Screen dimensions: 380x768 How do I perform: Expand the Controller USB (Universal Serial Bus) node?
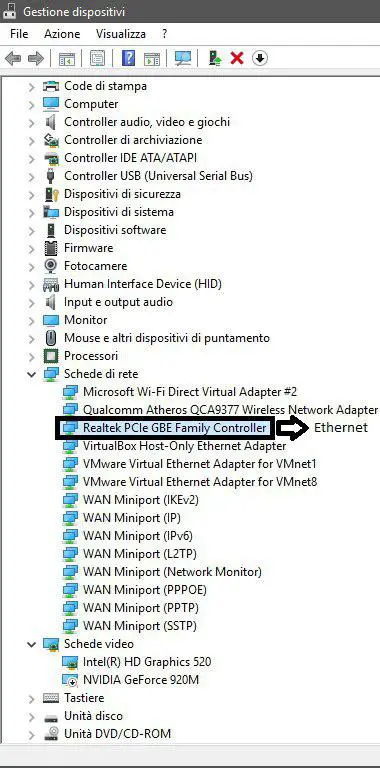click(x=32, y=176)
